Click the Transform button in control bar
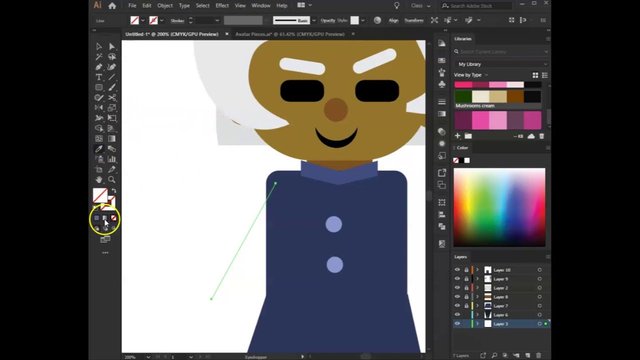Image resolution: width=640 pixels, height=360 pixels. click(414, 20)
